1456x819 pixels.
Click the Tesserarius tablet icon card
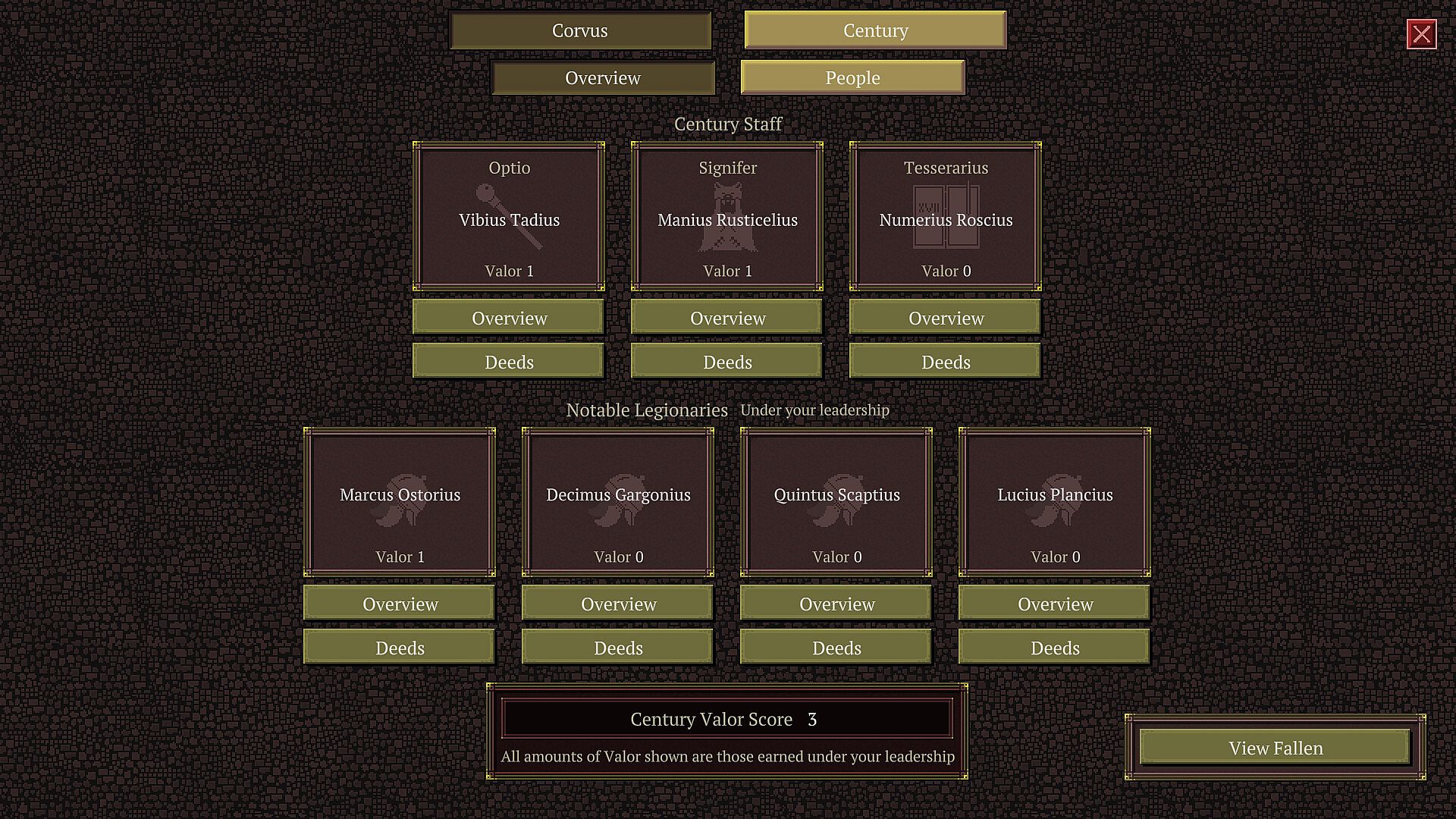coord(946,217)
